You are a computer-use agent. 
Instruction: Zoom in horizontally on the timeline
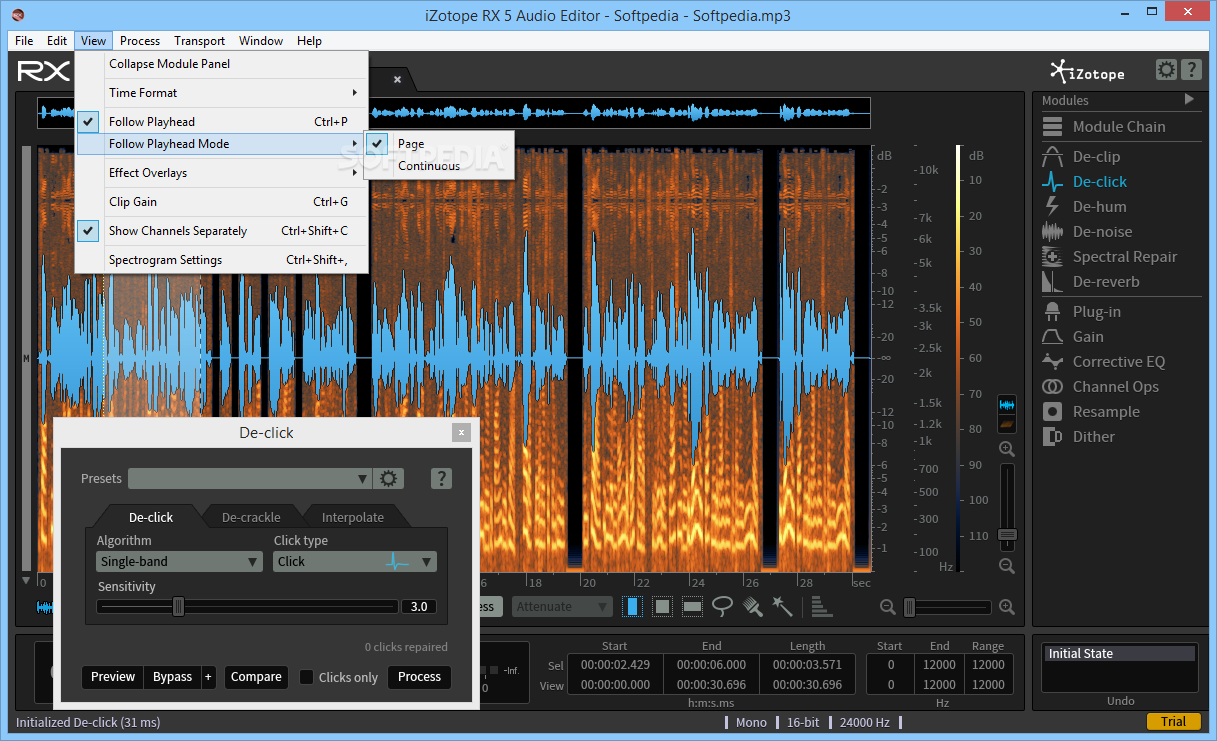point(1007,607)
